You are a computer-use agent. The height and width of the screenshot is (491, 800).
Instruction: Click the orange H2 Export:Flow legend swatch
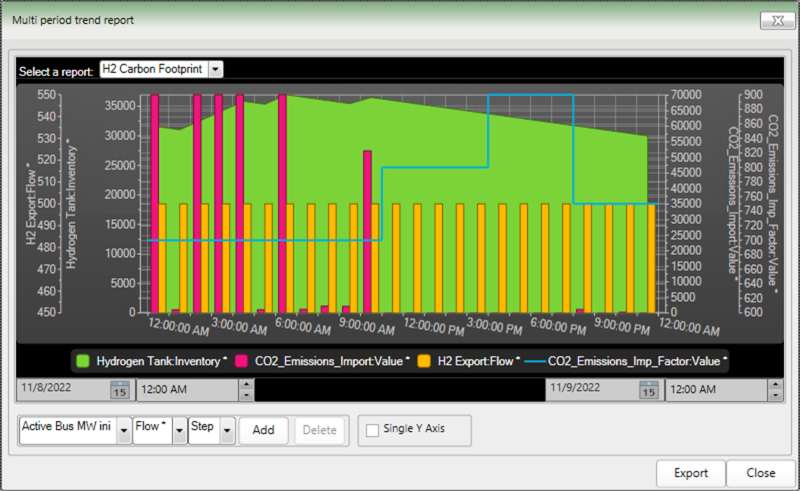click(x=424, y=361)
